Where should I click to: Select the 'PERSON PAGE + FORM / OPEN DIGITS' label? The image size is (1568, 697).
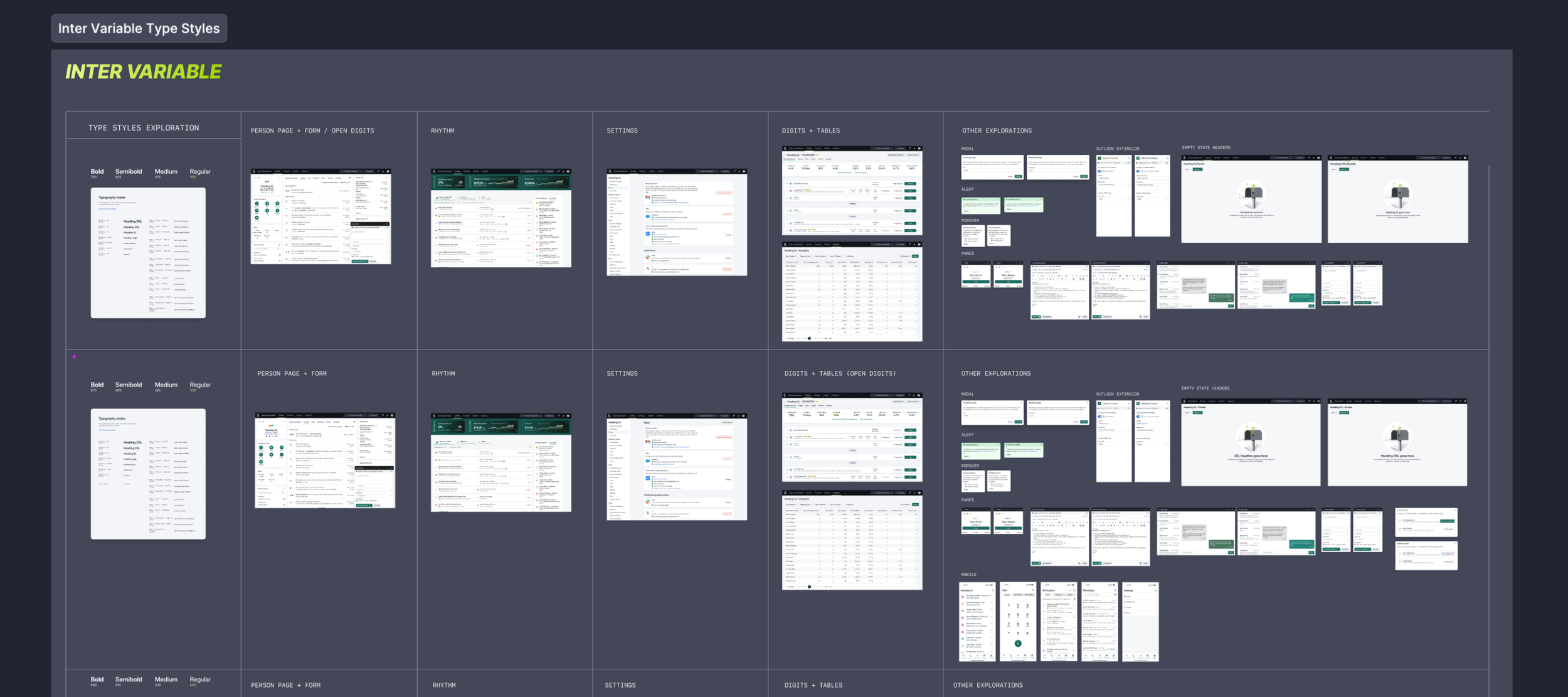tap(312, 130)
